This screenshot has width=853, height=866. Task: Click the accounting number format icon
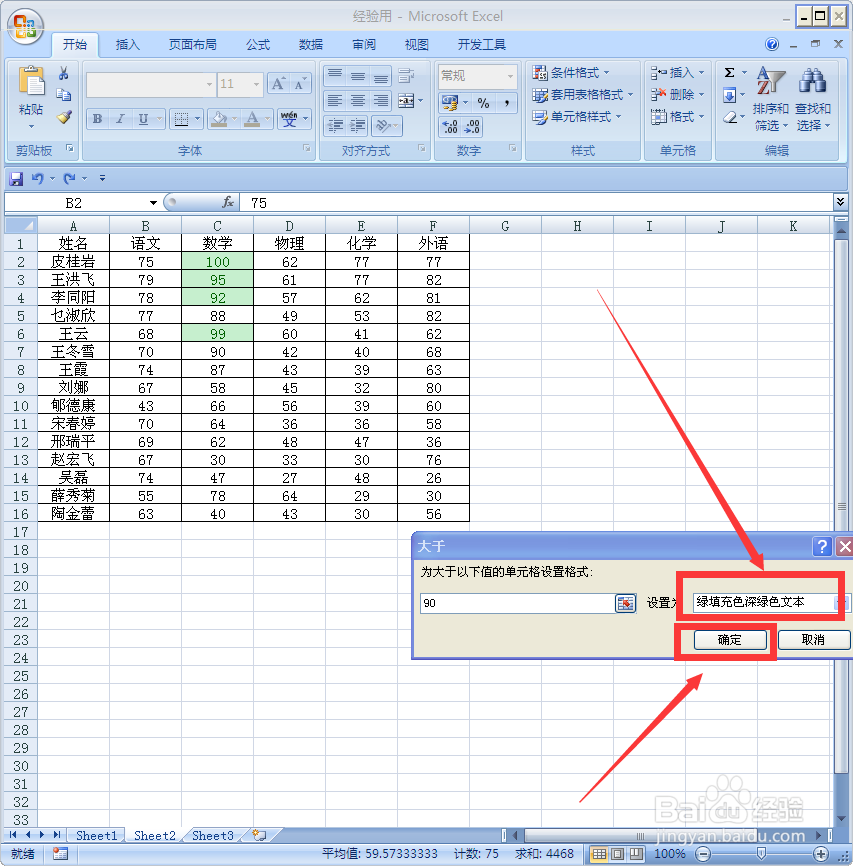(450, 103)
